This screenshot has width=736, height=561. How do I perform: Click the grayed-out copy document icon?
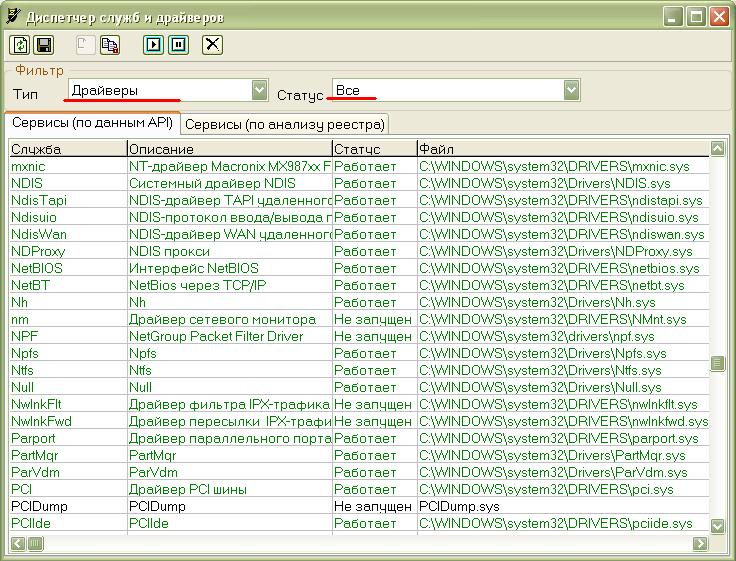click(x=85, y=45)
